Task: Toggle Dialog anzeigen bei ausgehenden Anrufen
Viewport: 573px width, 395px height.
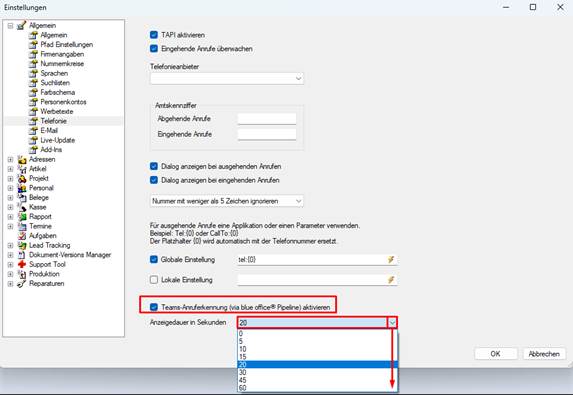Action: (154, 166)
